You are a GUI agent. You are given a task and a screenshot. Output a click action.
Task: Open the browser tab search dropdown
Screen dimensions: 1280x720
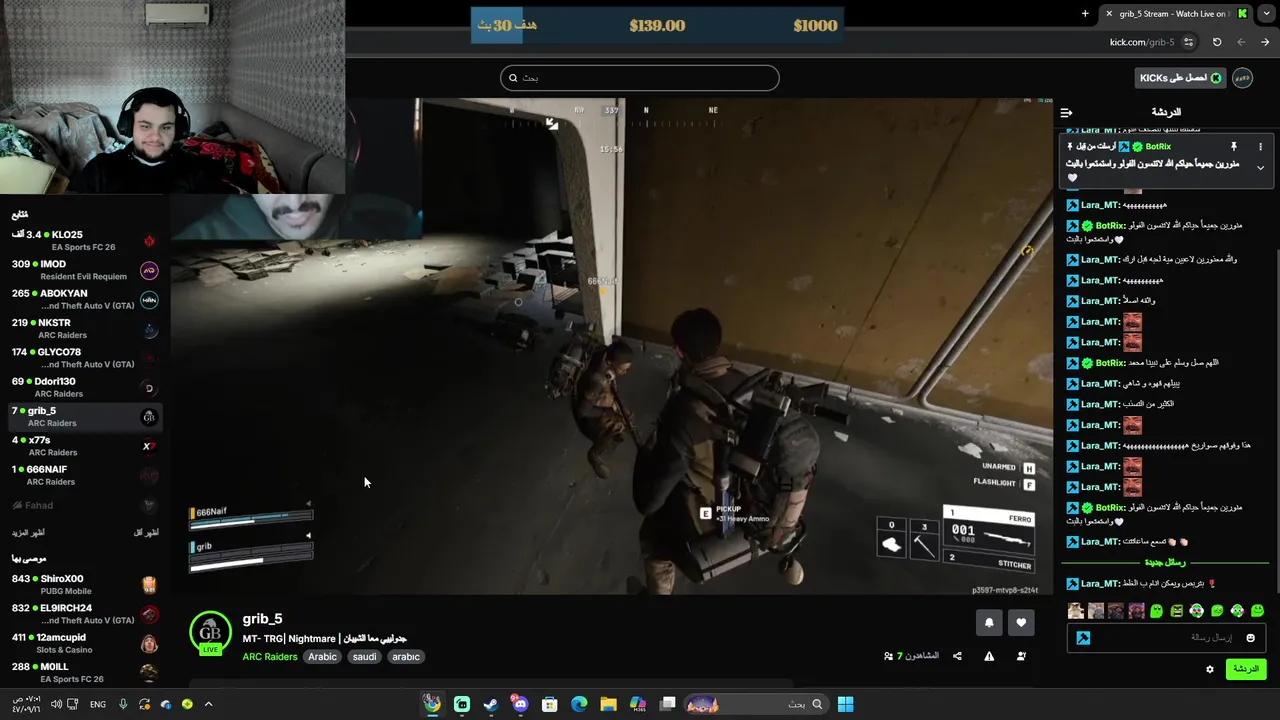tap(1266, 13)
